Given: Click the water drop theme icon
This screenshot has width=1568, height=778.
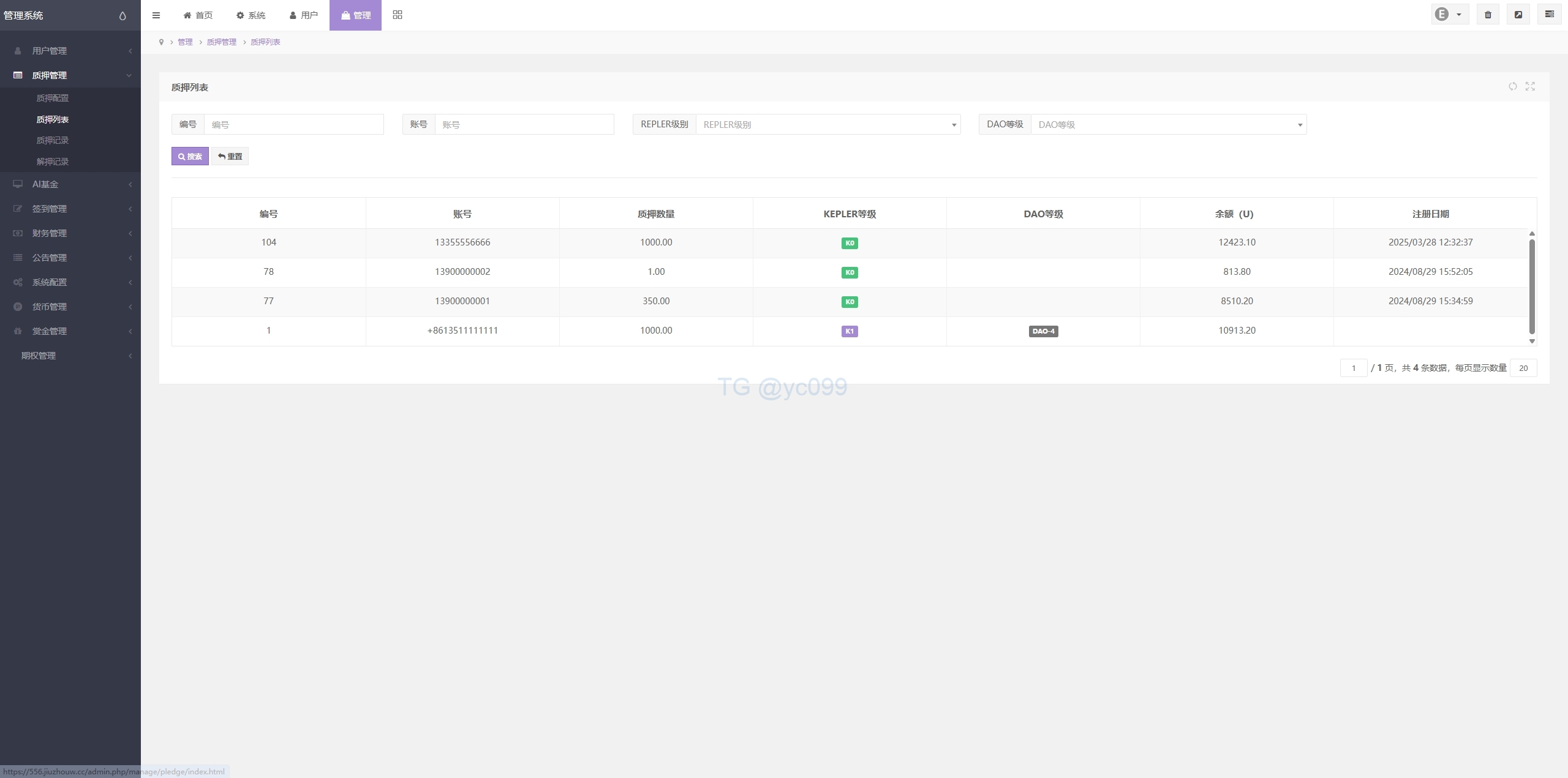Looking at the screenshot, I should click(123, 16).
